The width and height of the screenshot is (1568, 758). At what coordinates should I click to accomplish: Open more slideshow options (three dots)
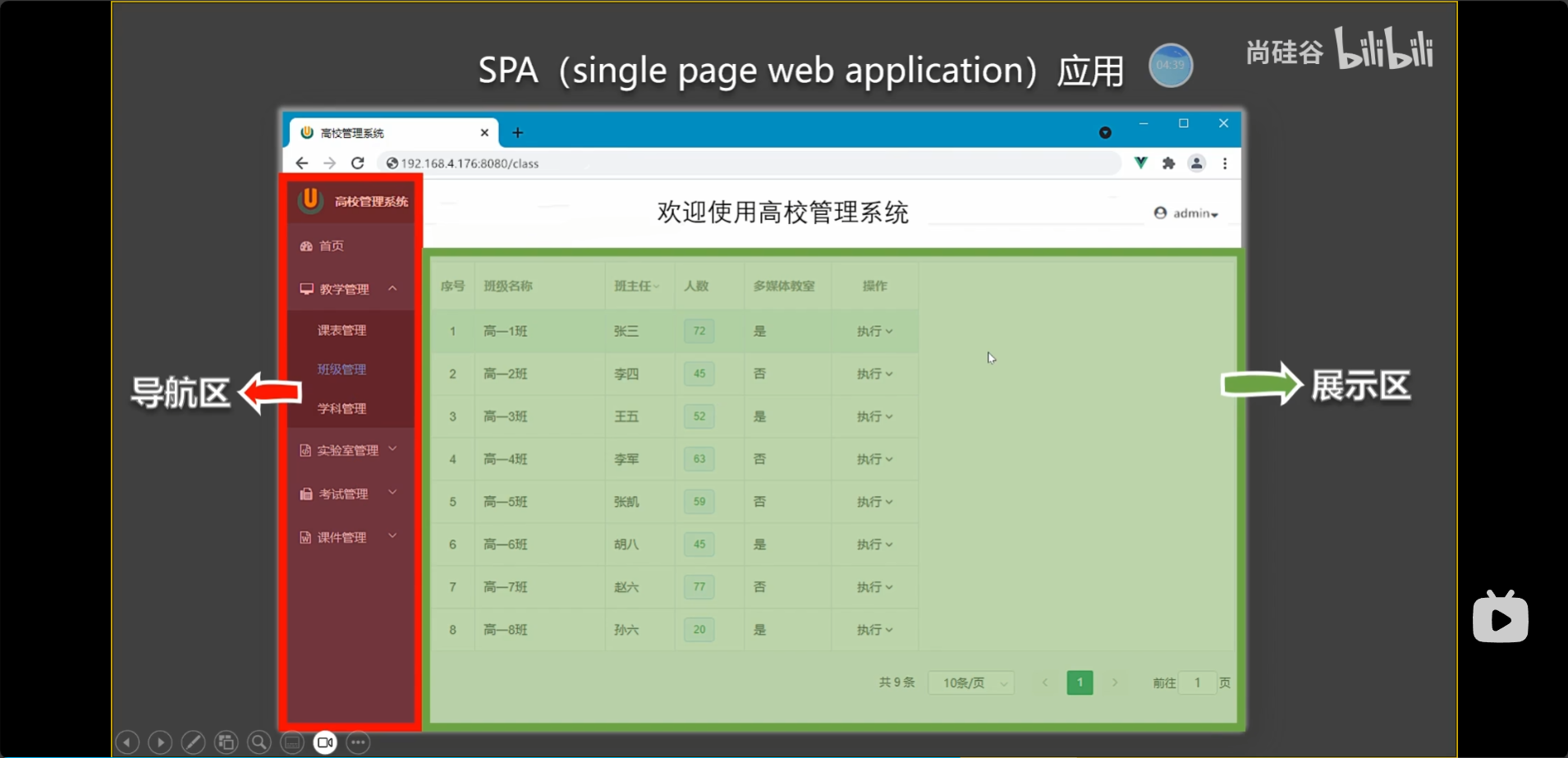point(358,742)
